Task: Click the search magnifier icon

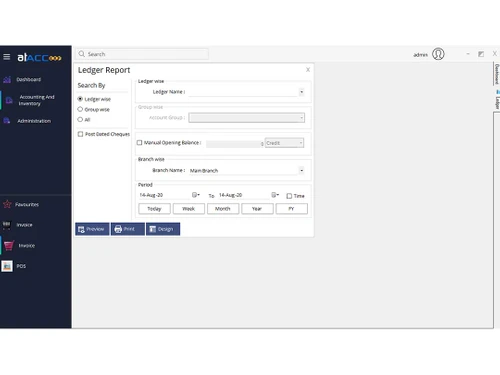Action: [82, 54]
